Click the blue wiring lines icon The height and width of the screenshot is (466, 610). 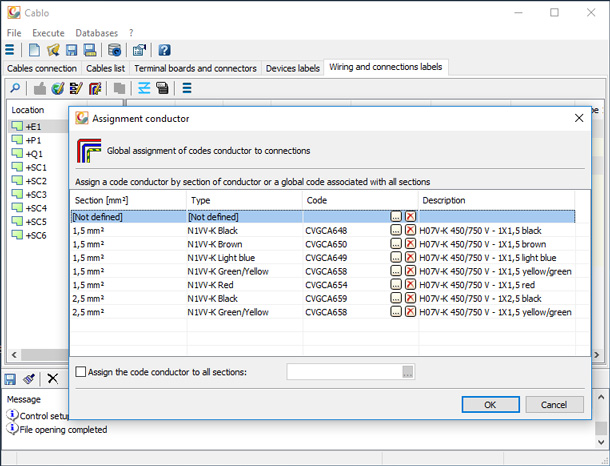click(144, 88)
